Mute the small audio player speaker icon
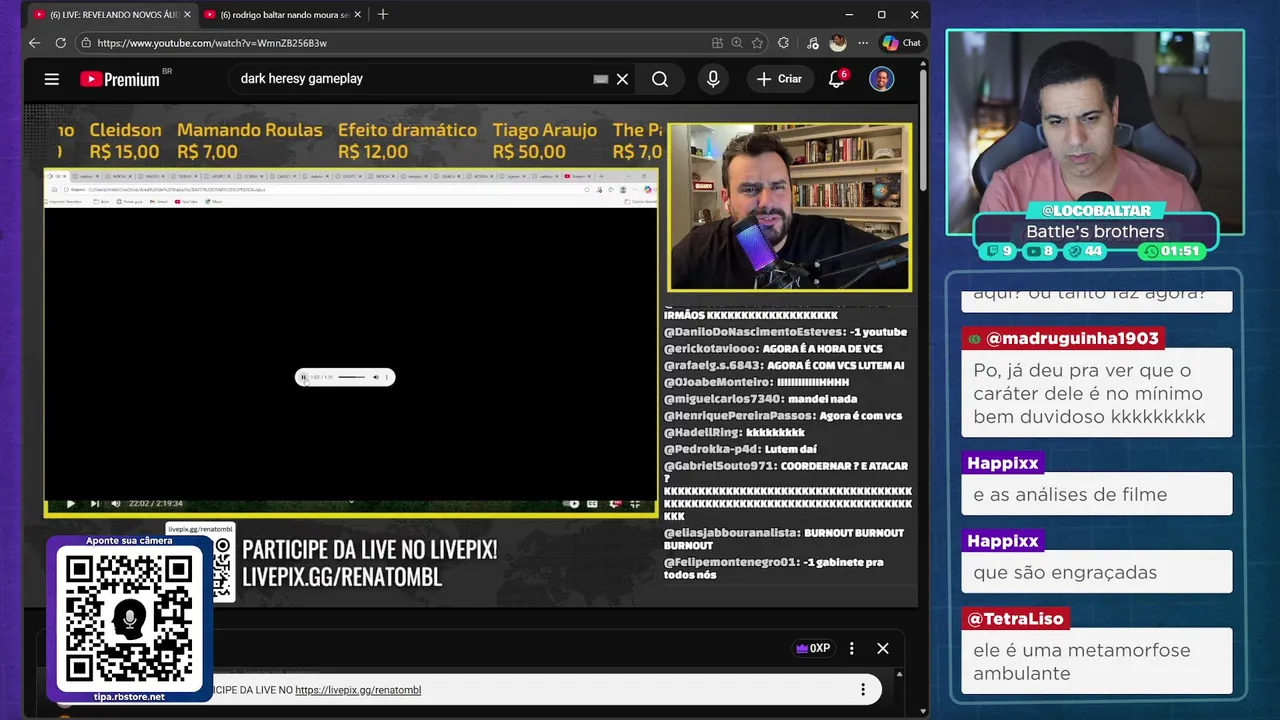This screenshot has height=720, width=1280. [376, 377]
